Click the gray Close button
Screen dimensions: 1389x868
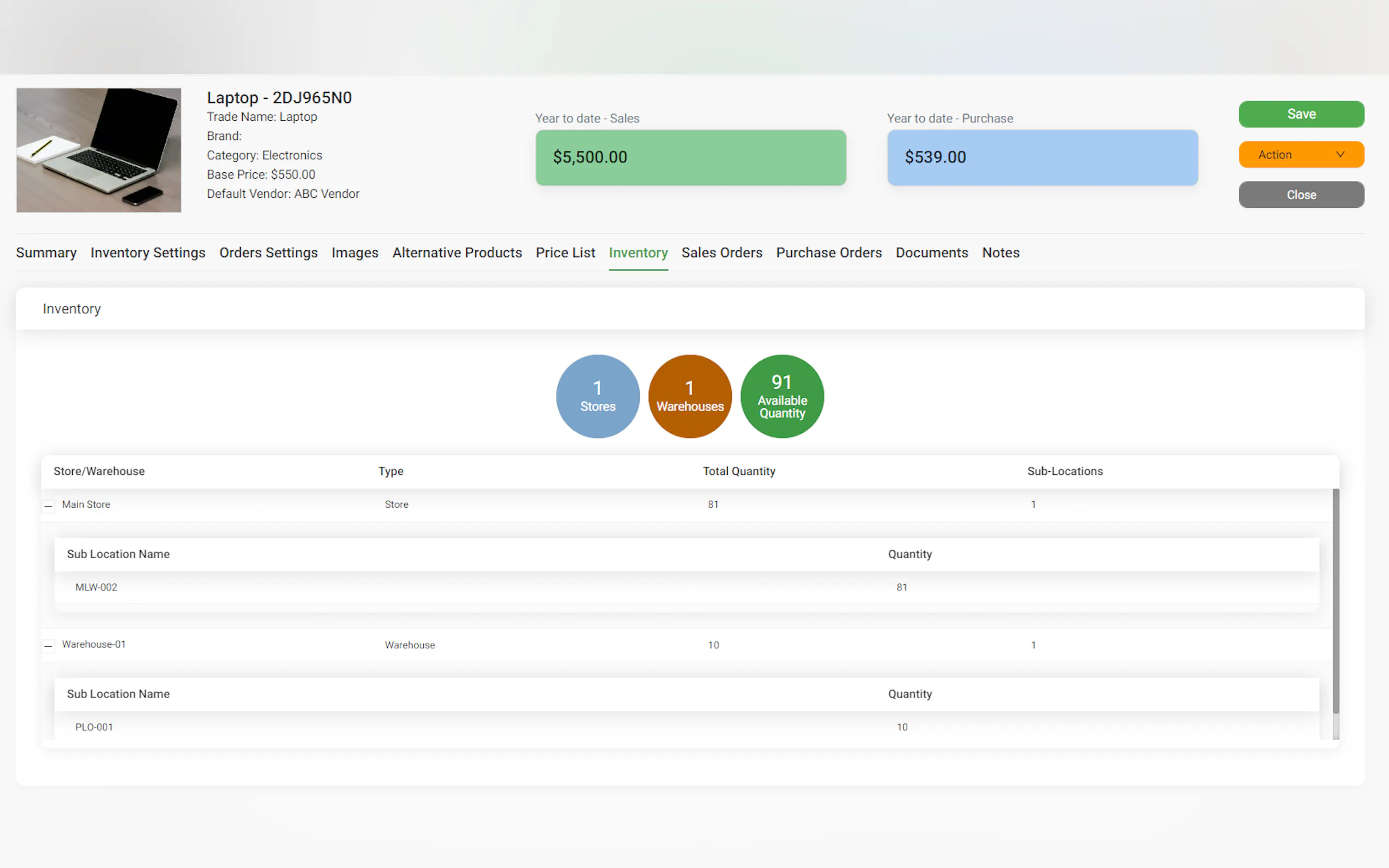[1300, 195]
